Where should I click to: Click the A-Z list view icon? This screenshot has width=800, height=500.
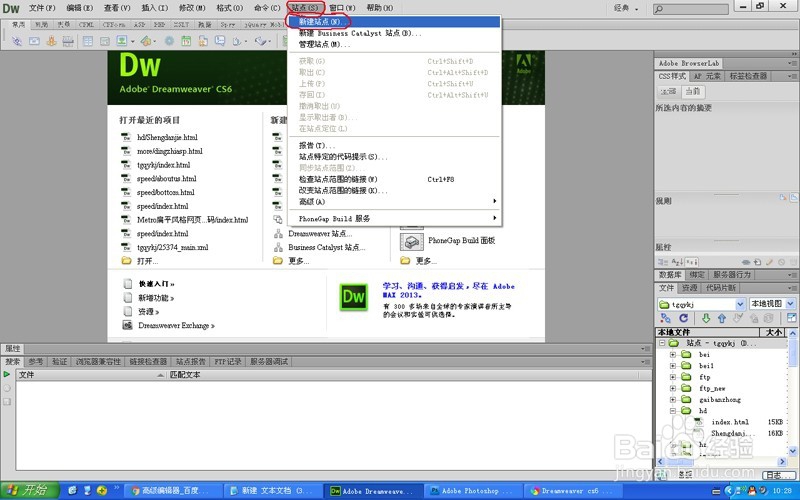click(677, 262)
